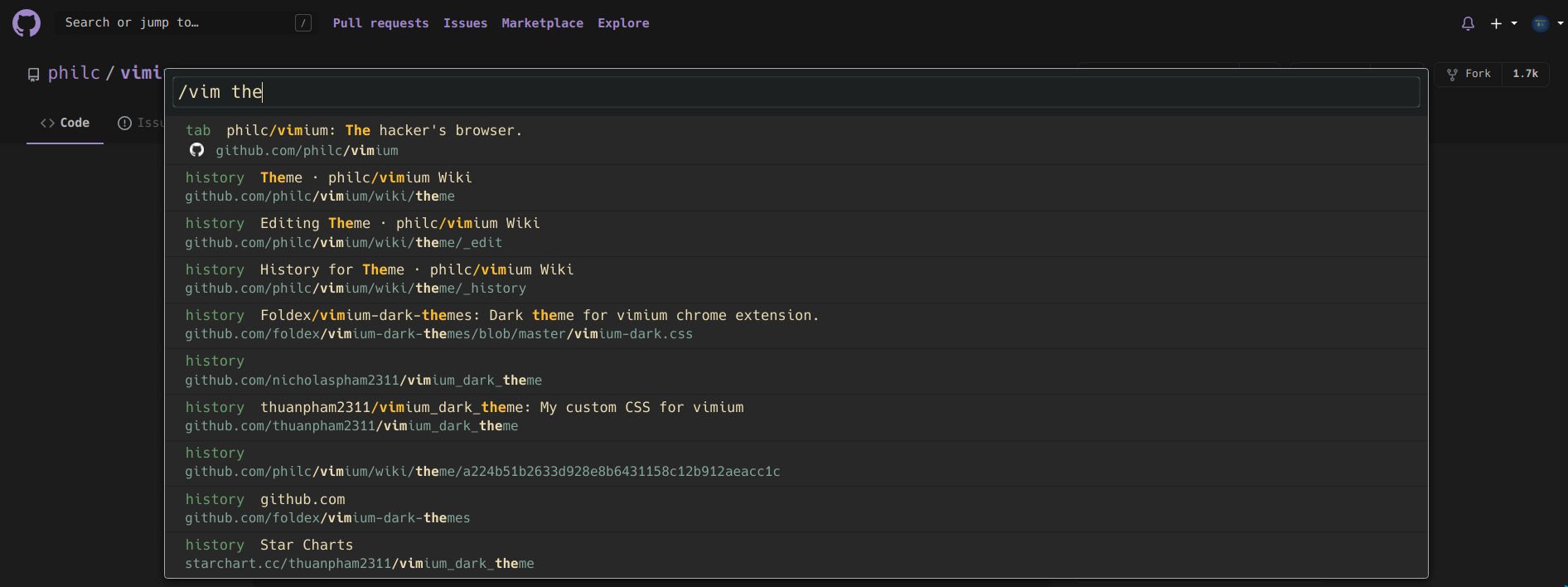
Task: Open Marketplace in the top navigation
Action: (542, 23)
